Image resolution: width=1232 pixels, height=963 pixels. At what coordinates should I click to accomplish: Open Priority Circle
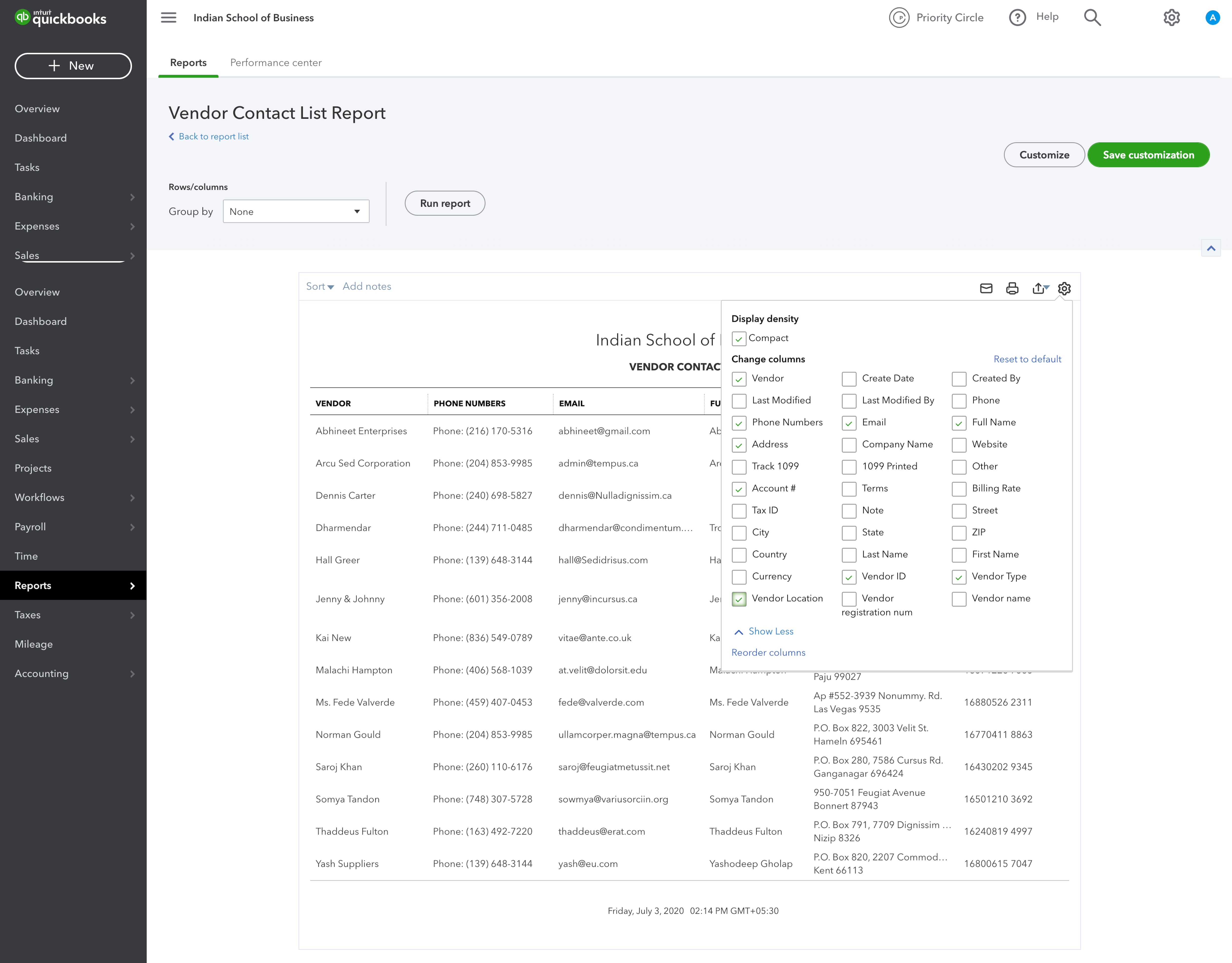936,17
